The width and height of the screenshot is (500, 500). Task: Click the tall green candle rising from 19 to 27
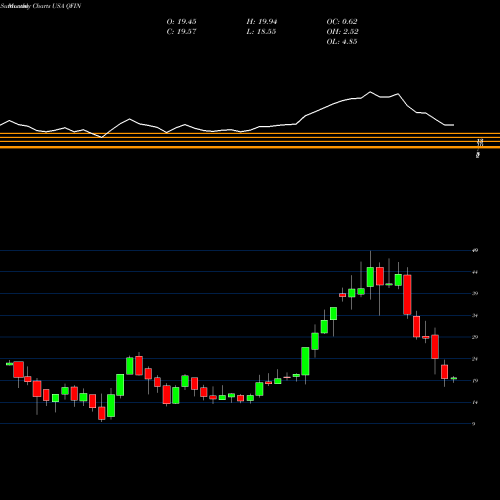coord(305,361)
